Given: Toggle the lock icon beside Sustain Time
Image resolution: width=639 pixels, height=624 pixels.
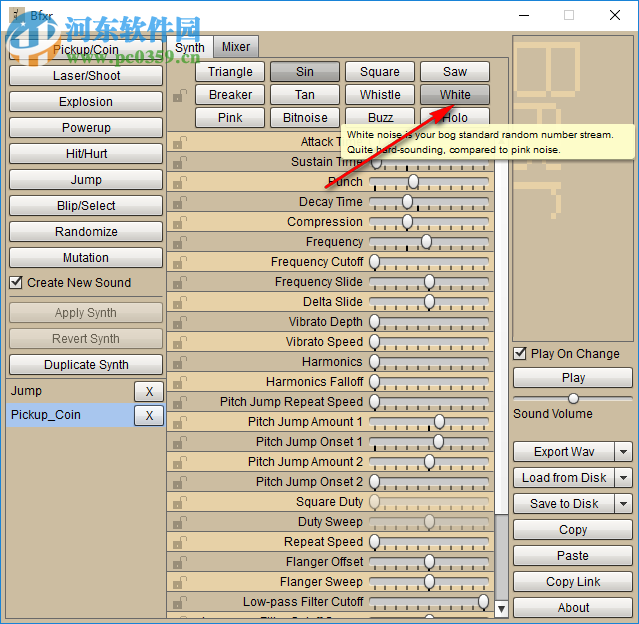Looking at the screenshot, I should click(x=180, y=162).
